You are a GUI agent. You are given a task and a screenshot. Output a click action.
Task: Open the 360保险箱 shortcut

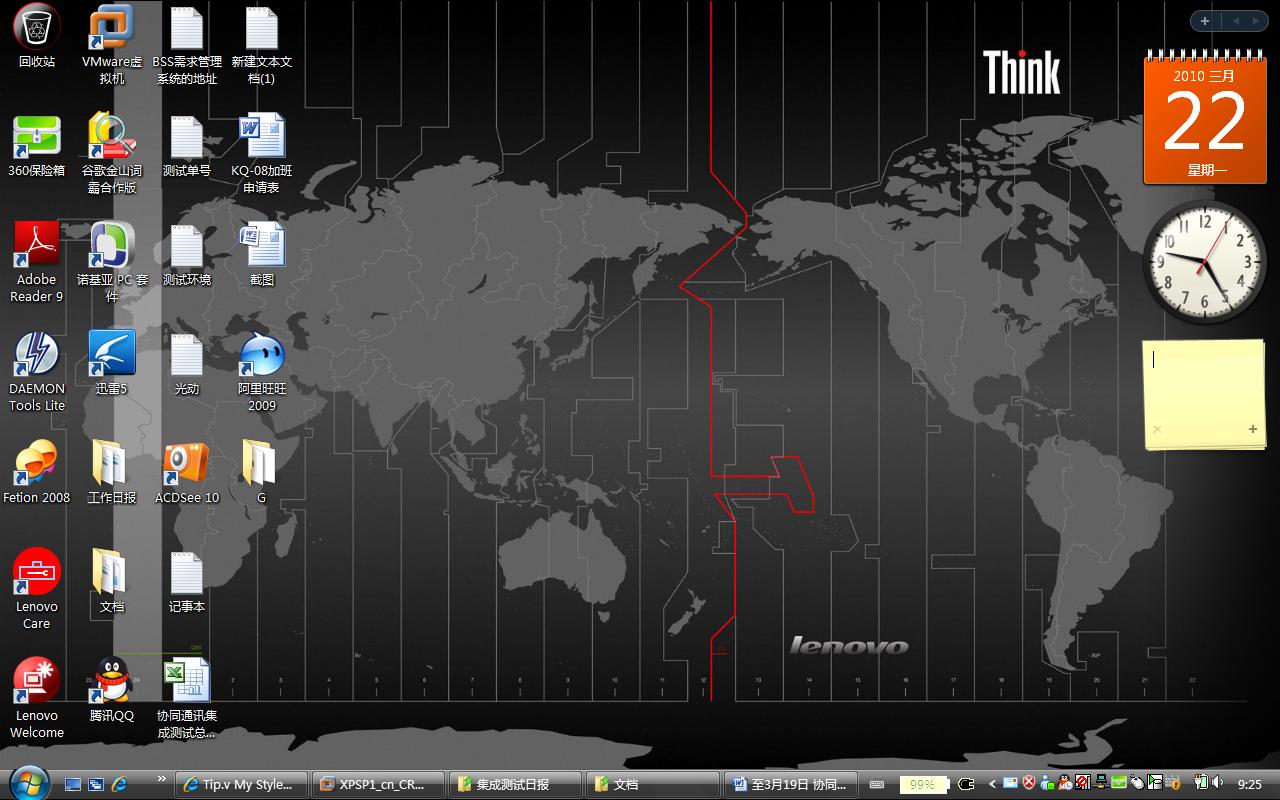click(37, 146)
